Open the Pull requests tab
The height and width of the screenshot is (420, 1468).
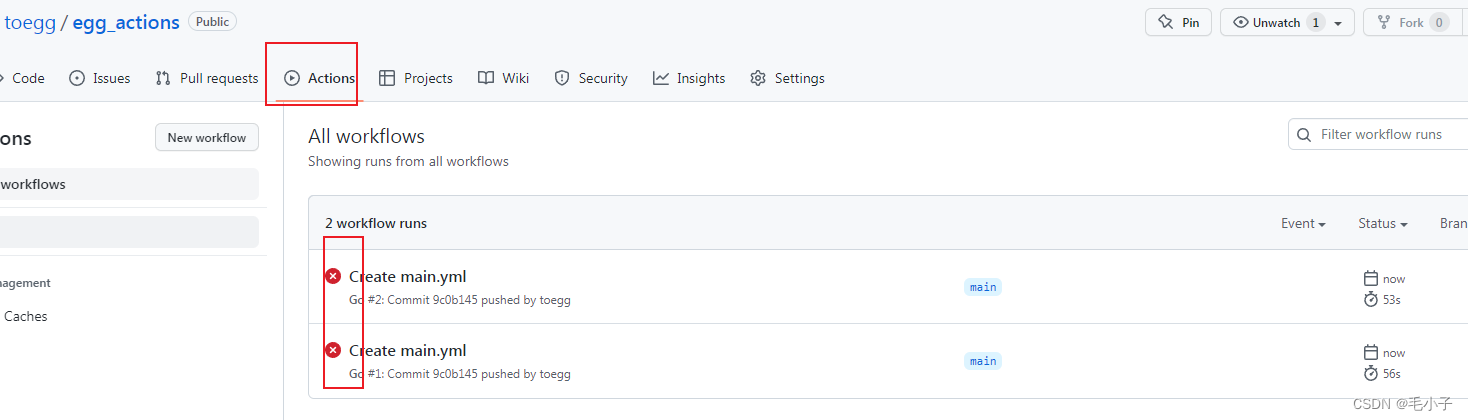(x=207, y=78)
